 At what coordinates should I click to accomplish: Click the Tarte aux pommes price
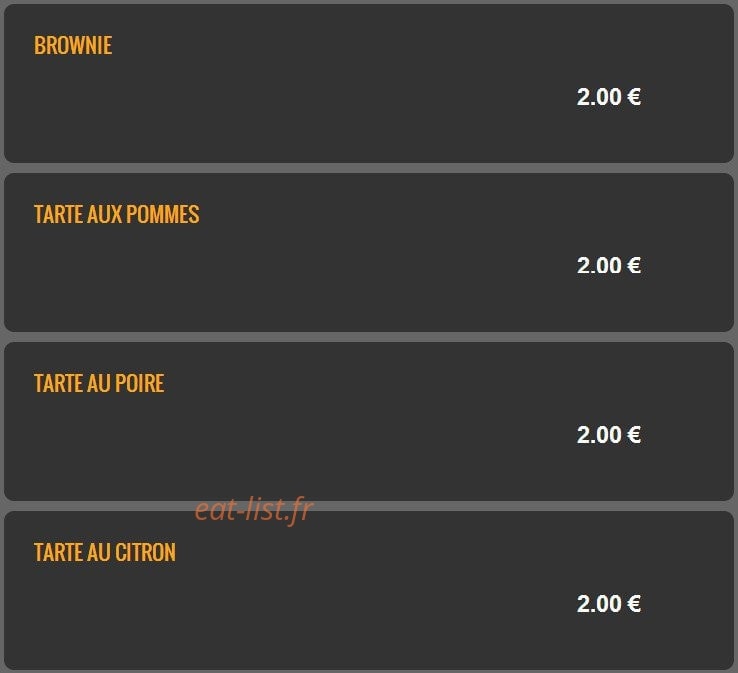click(609, 265)
